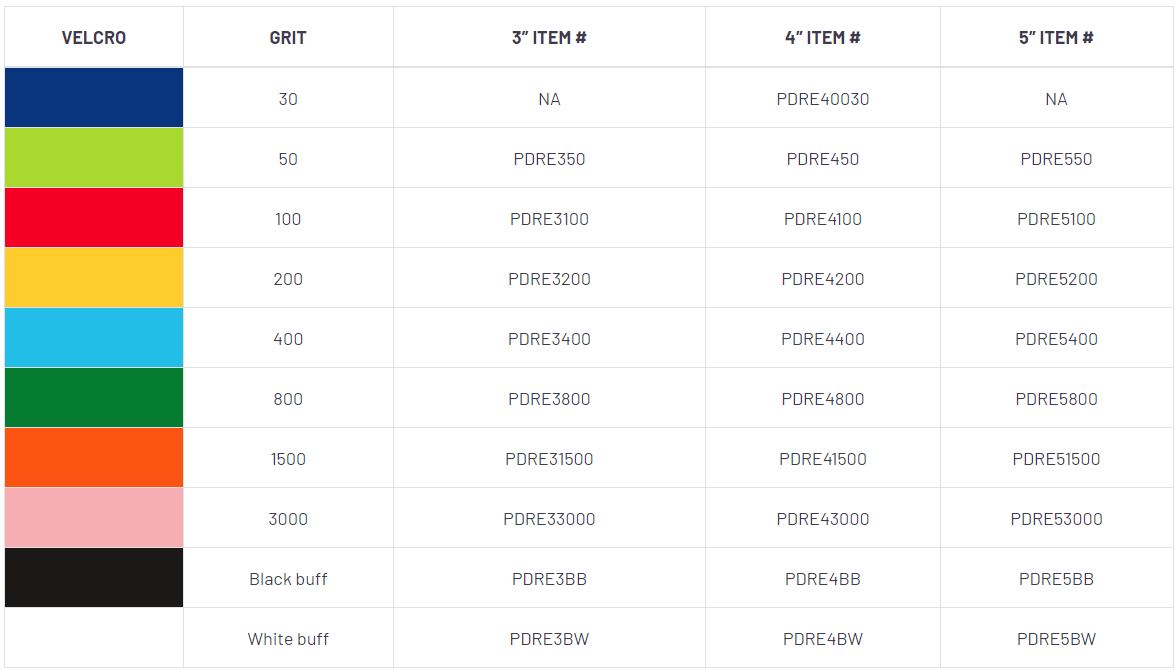Screen dimensions: 1176x670
Task: Select the 3" ITEM # header
Action: 549,38
